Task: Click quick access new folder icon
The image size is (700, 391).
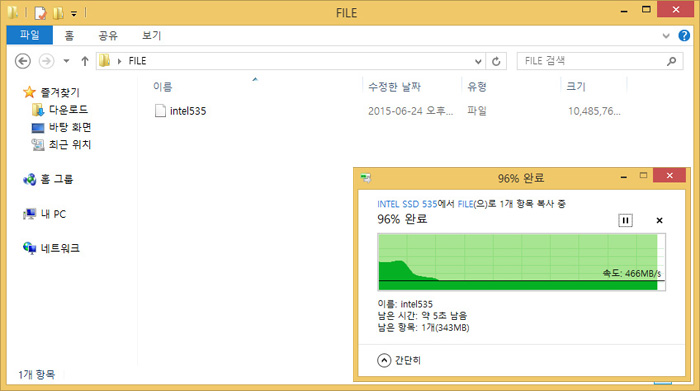Action: tap(58, 13)
